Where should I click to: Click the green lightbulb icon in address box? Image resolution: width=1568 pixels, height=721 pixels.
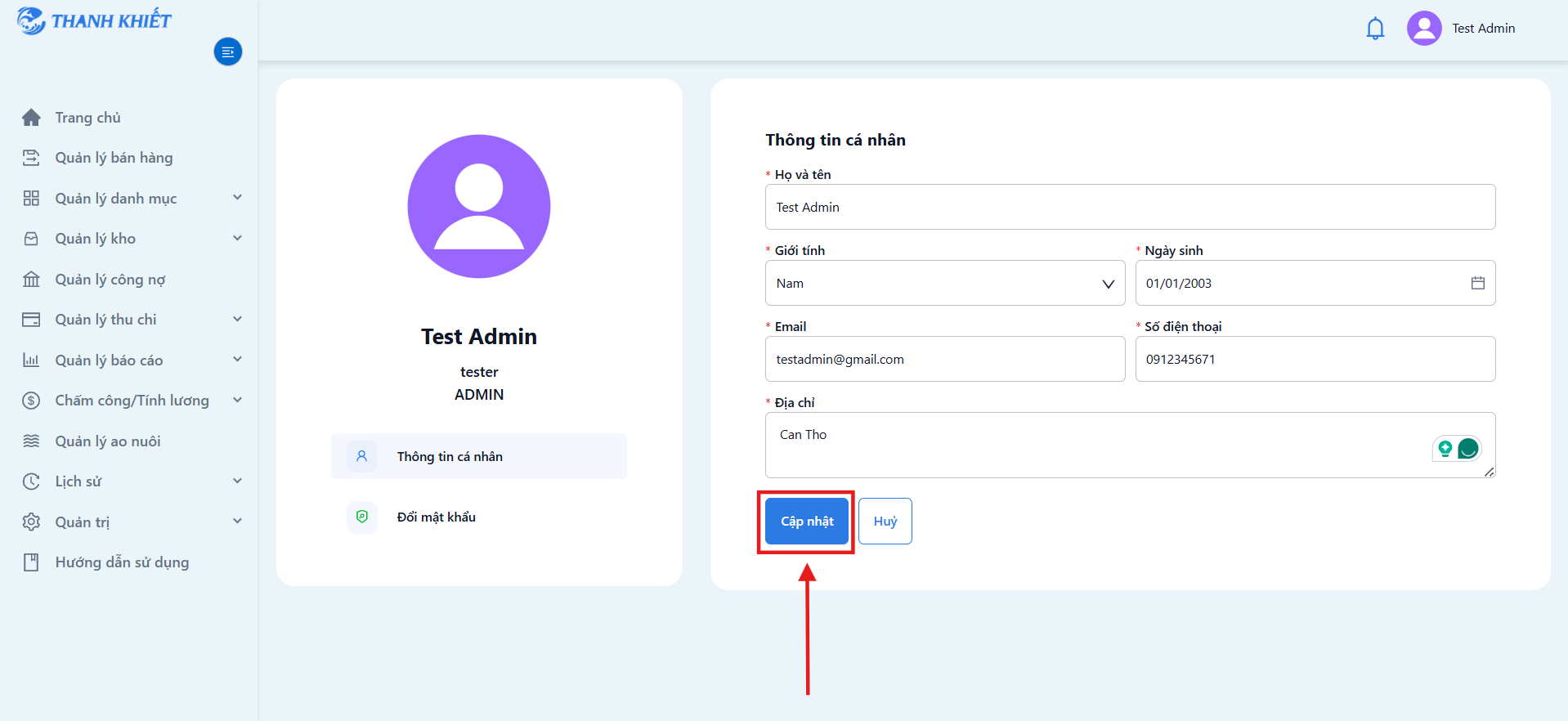[x=1445, y=448]
